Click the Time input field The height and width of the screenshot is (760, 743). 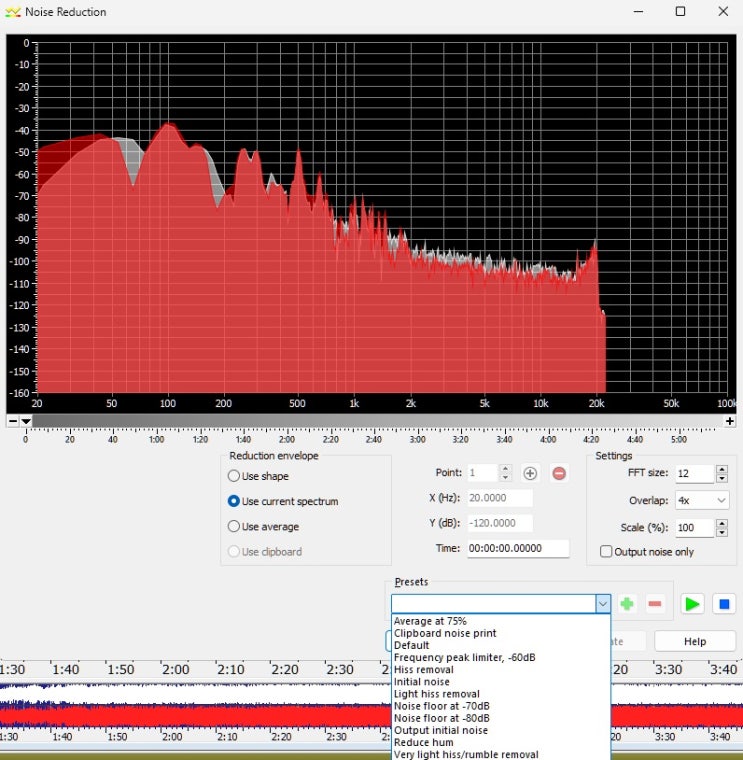tap(517, 548)
